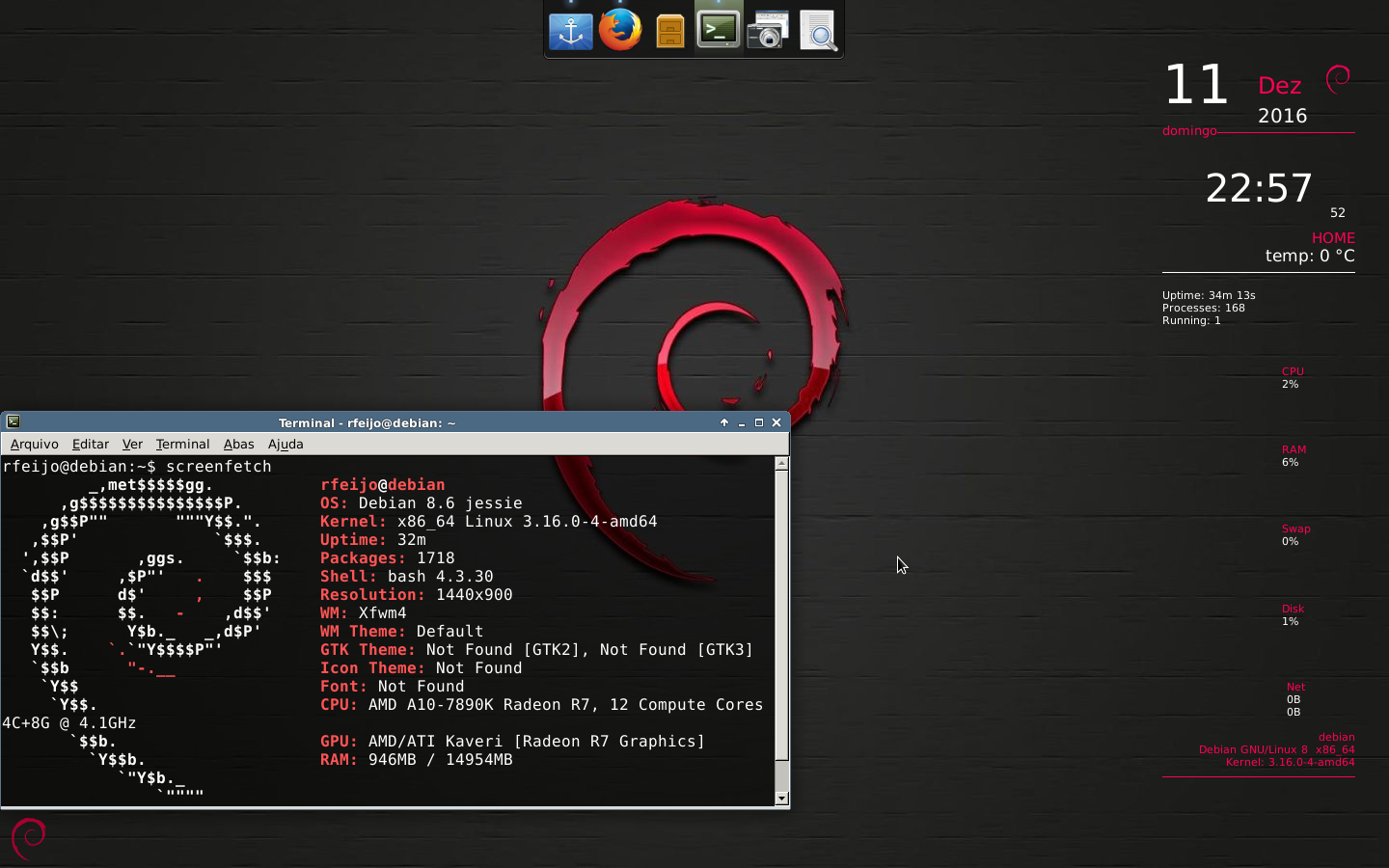1389x868 pixels.
Task: Click the 'Uptime: 34m 13s' line
Action: (1209, 295)
